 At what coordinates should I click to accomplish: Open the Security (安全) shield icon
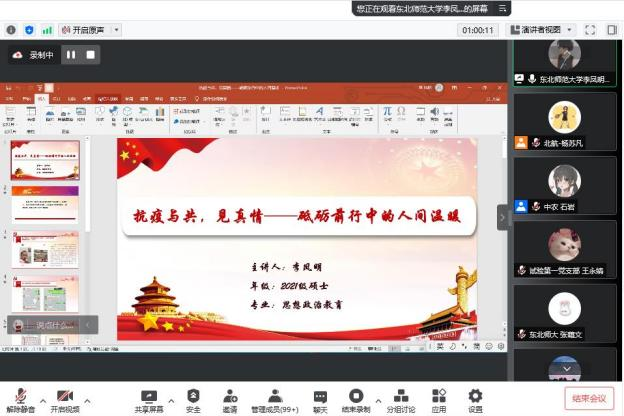coord(193,397)
